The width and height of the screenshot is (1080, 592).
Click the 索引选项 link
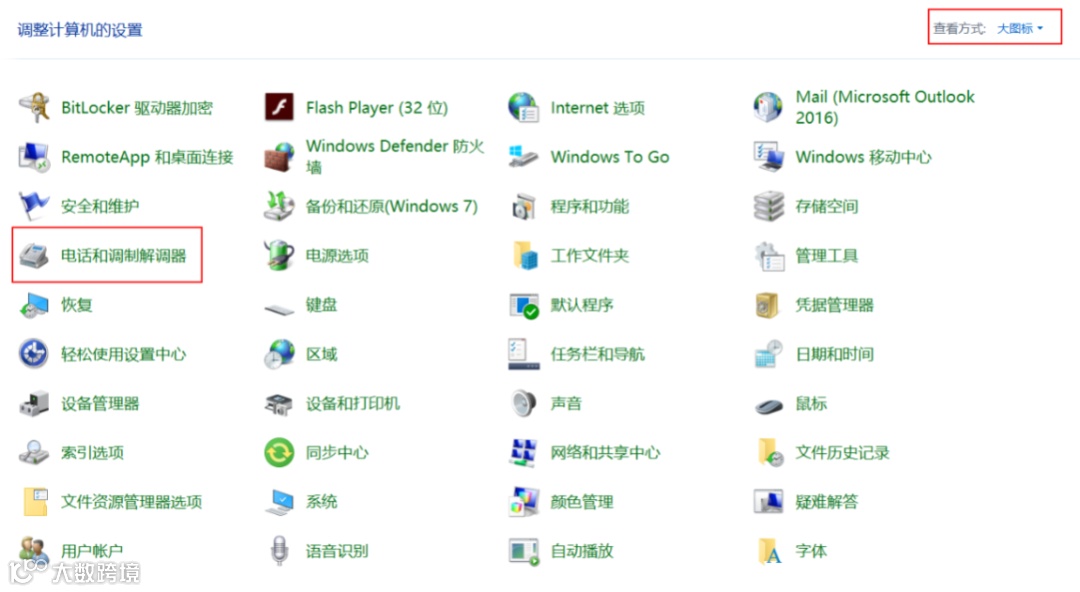[x=92, y=453]
